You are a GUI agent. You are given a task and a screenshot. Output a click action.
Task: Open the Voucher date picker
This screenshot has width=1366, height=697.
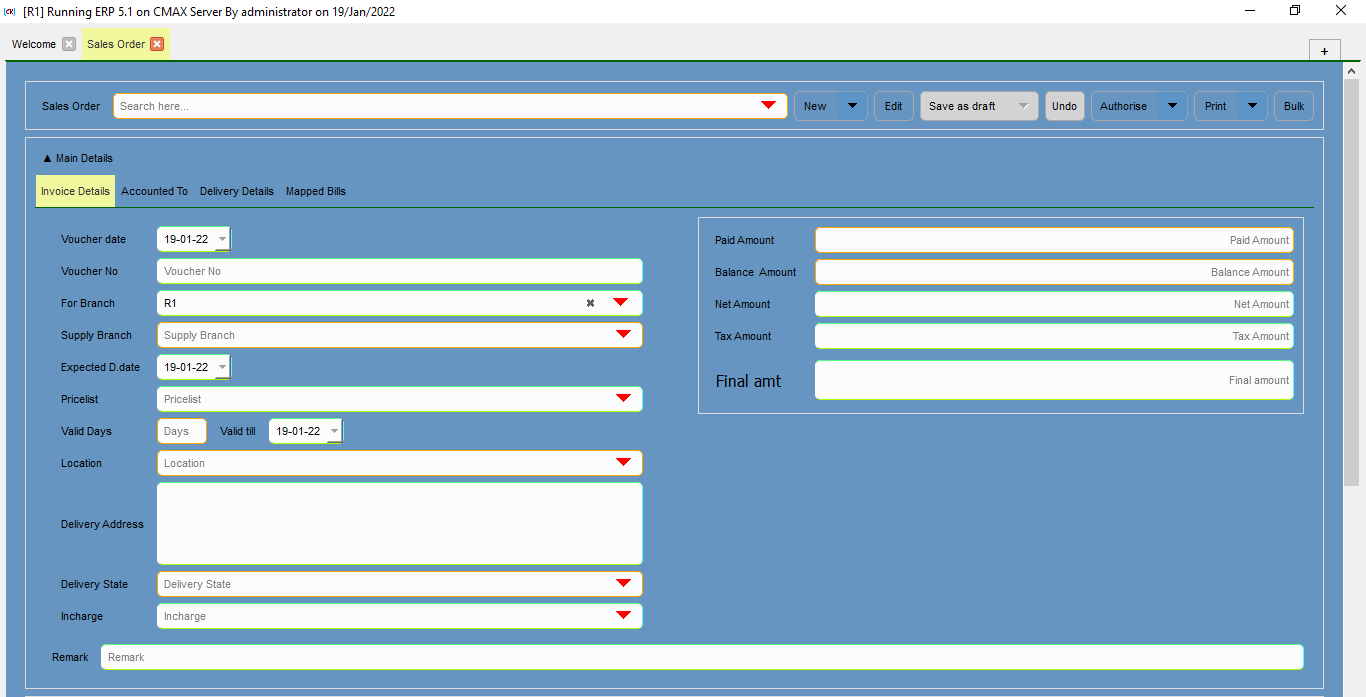(x=222, y=240)
